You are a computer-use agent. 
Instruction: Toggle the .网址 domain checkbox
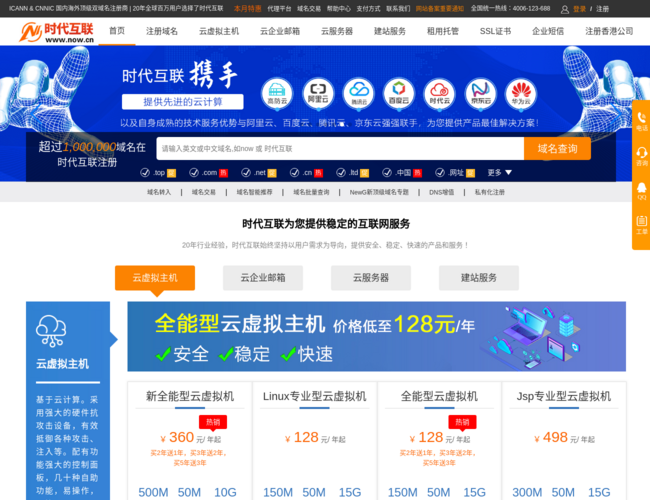(440, 172)
